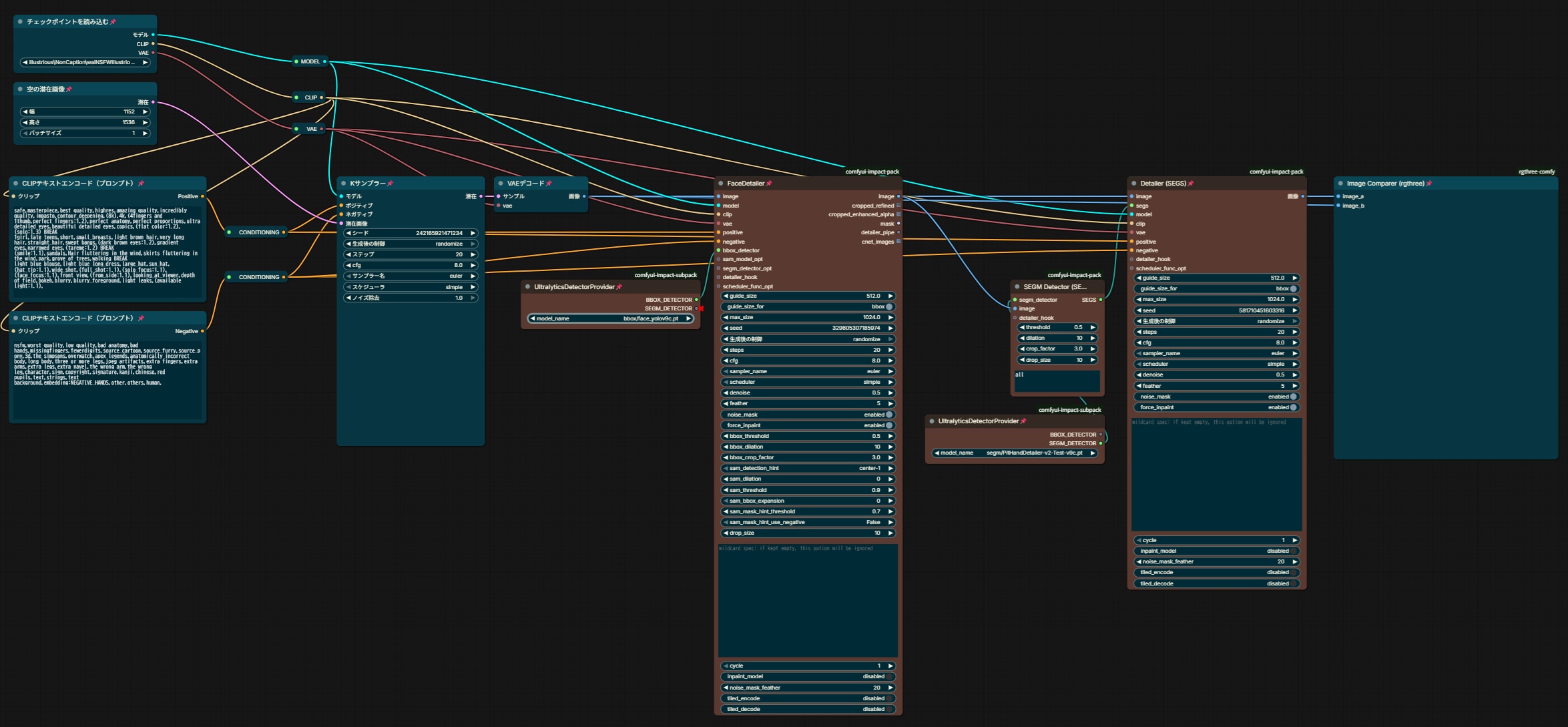
Task: Toggle noise_mask in FaceDetailer node
Action: [x=808, y=415]
